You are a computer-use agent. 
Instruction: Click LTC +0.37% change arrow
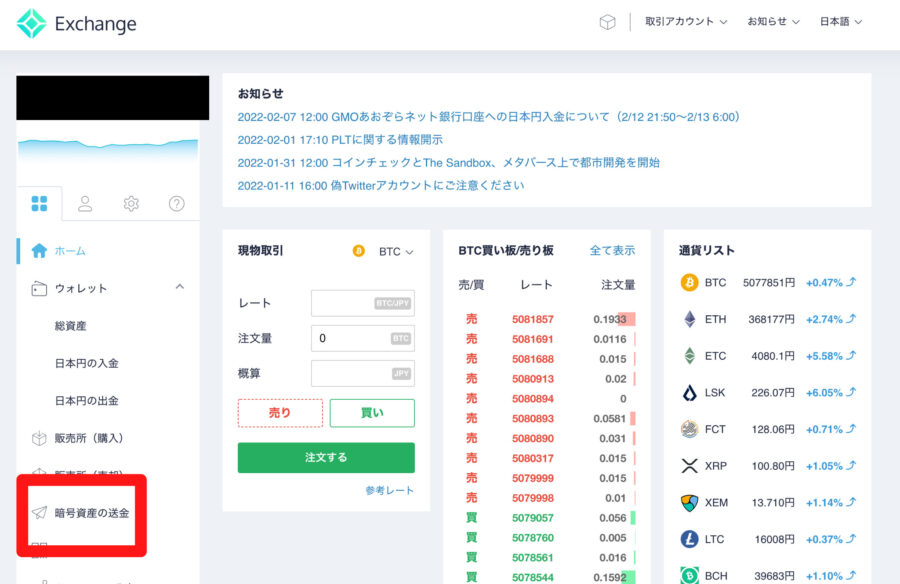852,539
